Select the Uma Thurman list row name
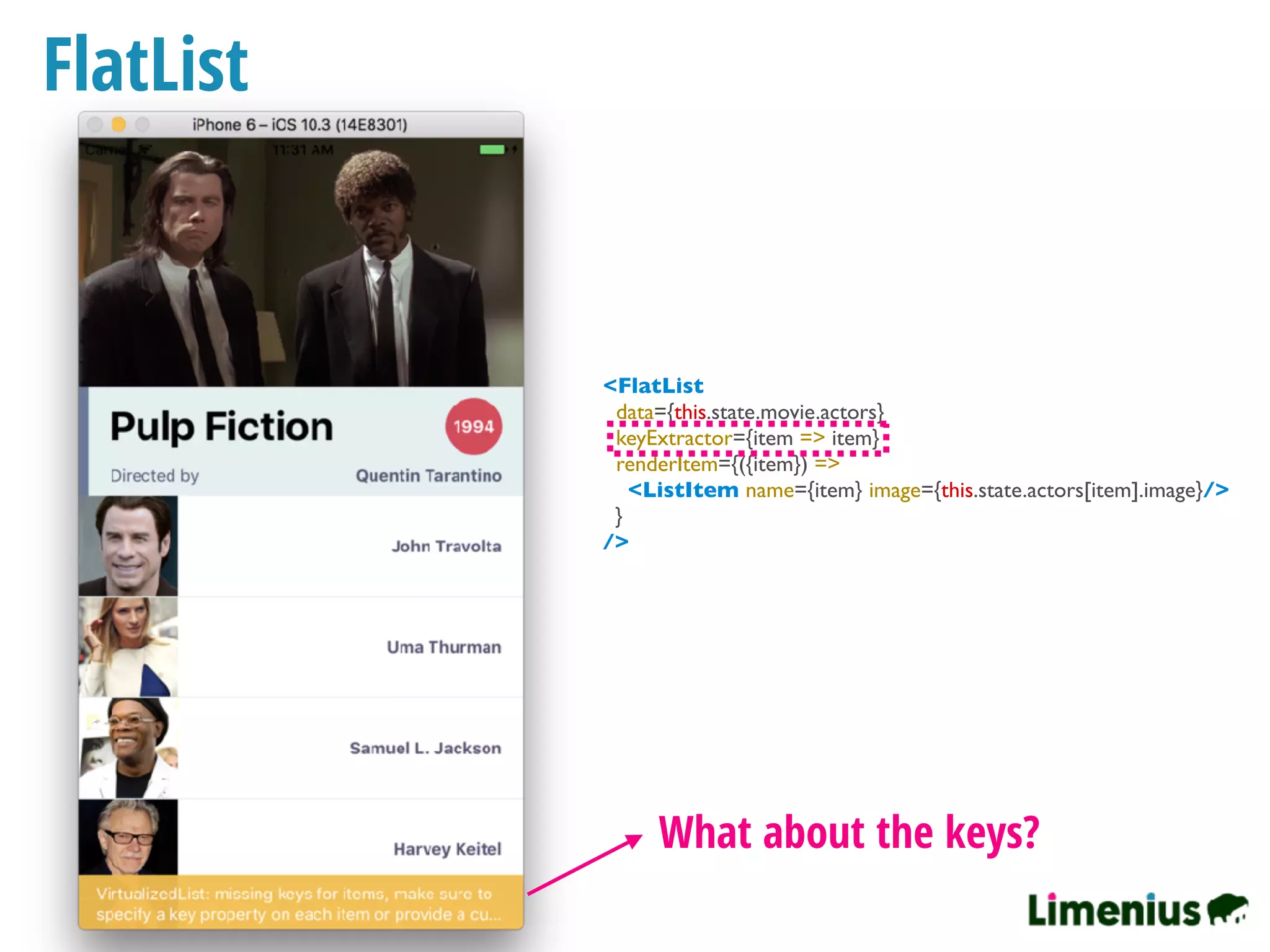 (x=443, y=647)
